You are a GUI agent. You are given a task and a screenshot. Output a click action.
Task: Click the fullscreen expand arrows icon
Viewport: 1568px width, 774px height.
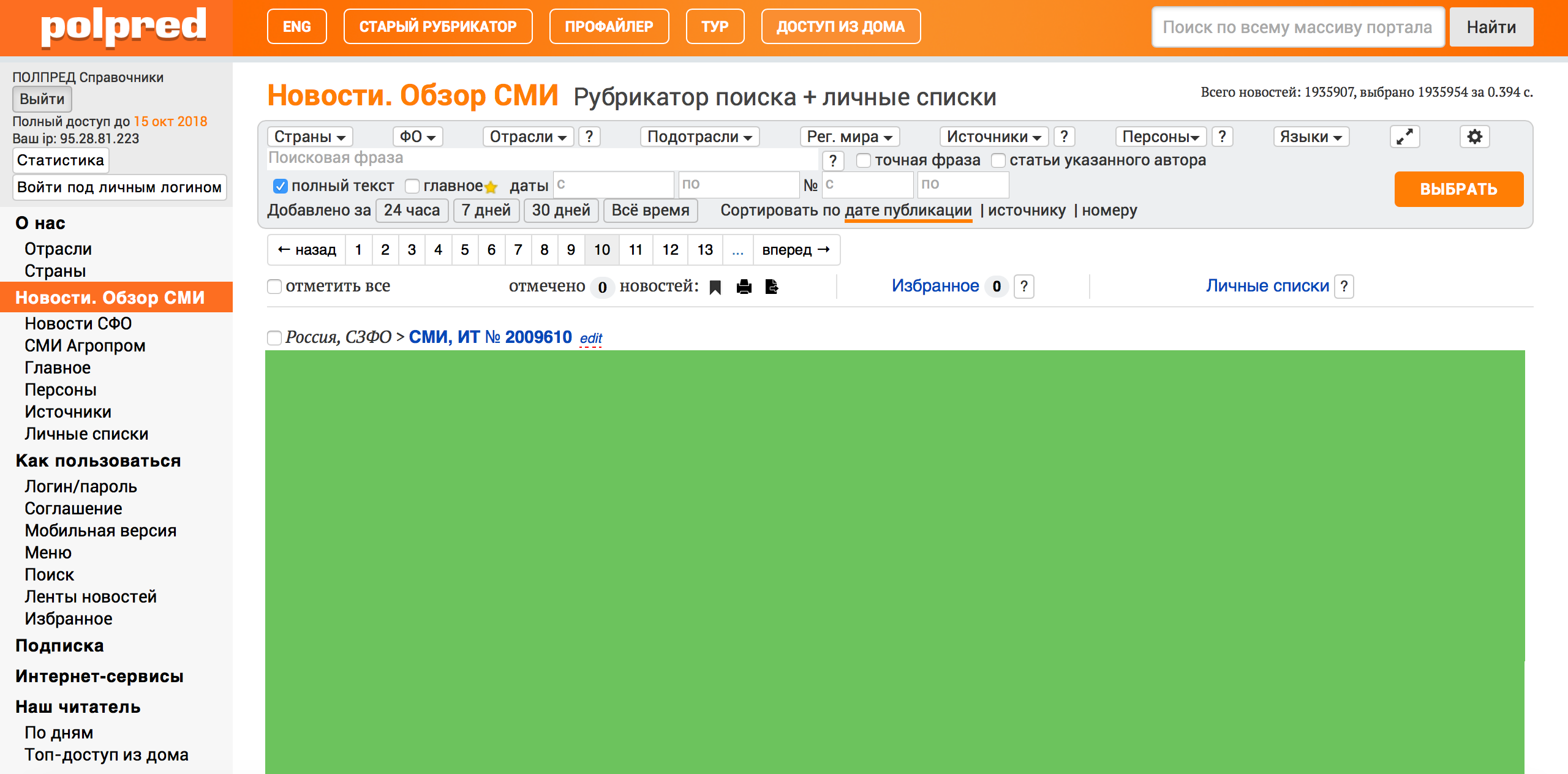(1405, 137)
